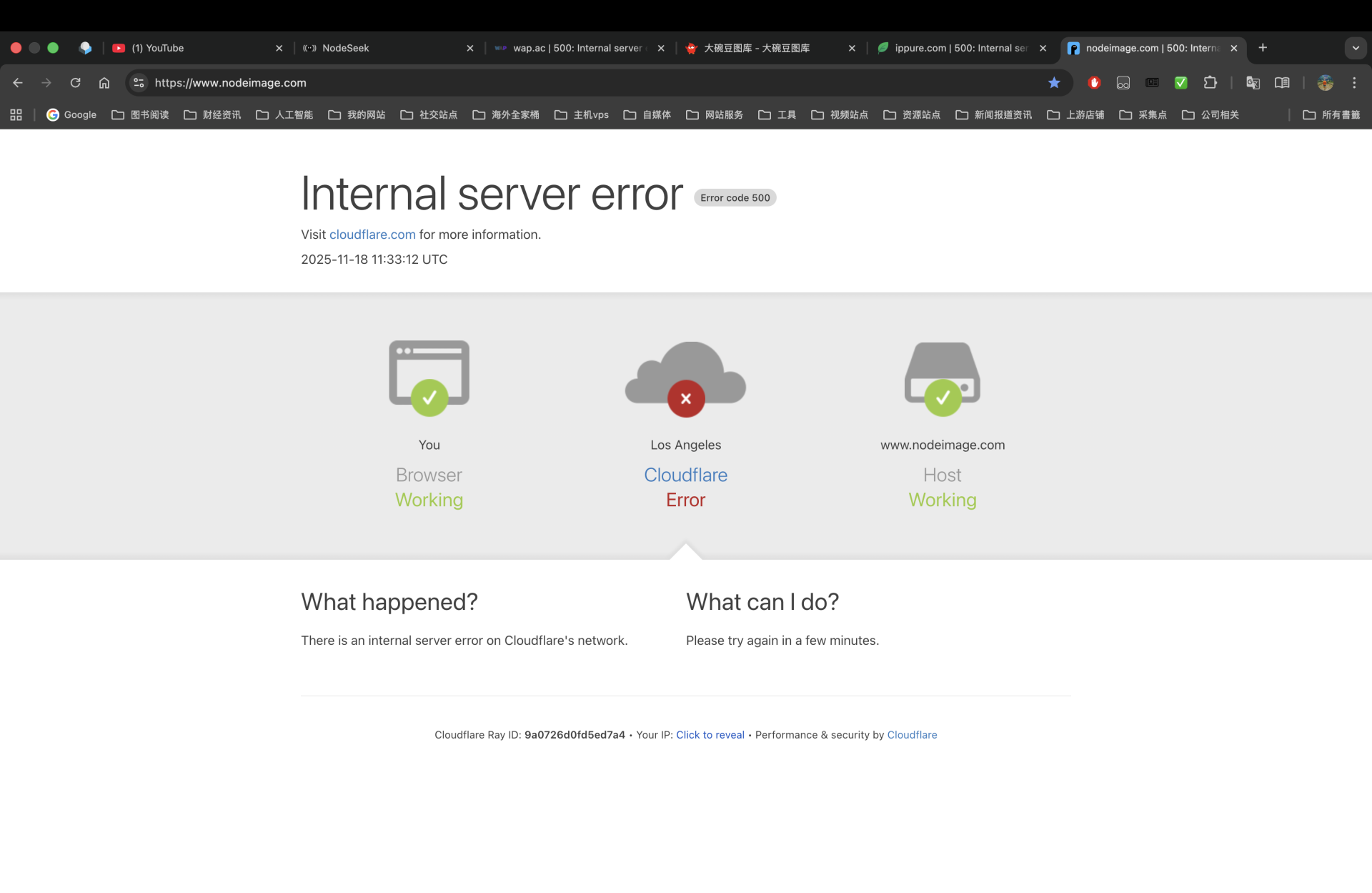
Task: Open the 公司相关 bookmark folder
Action: [x=1211, y=114]
